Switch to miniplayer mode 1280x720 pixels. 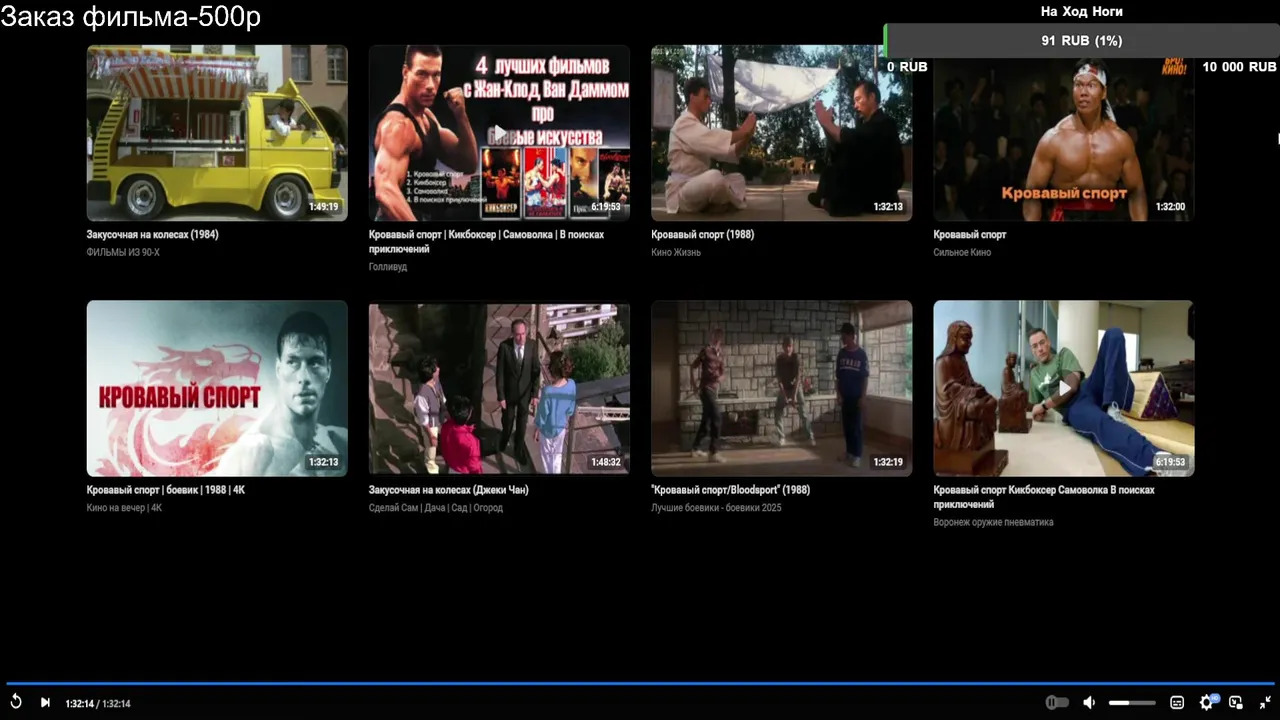1236,702
